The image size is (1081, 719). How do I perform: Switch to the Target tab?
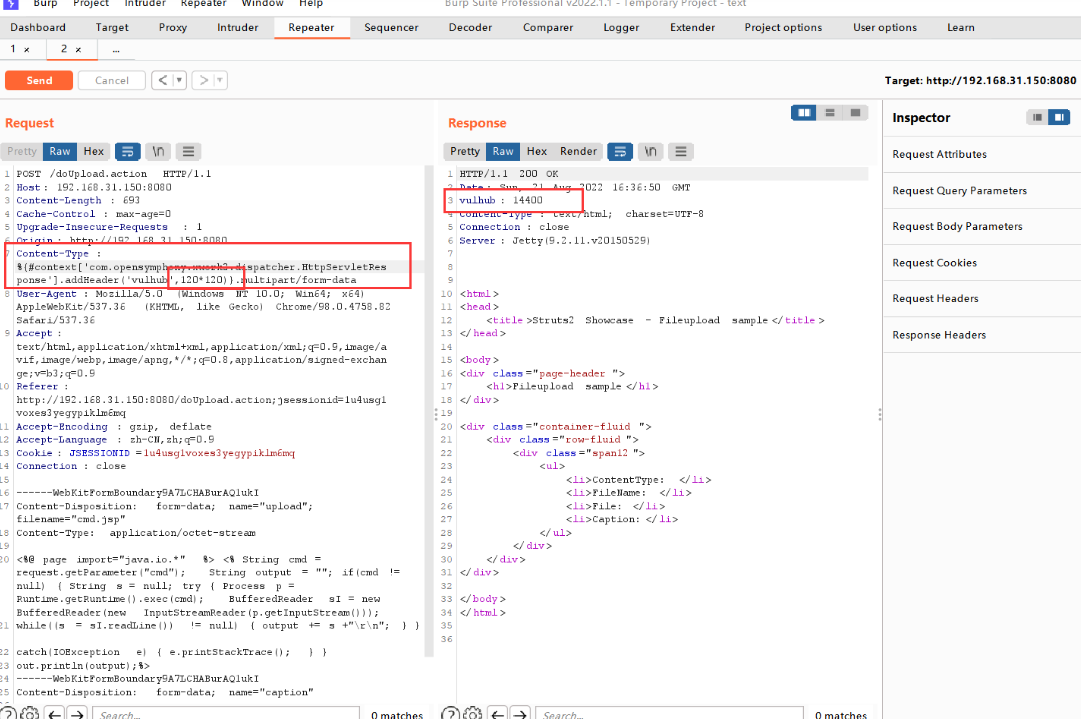click(112, 28)
